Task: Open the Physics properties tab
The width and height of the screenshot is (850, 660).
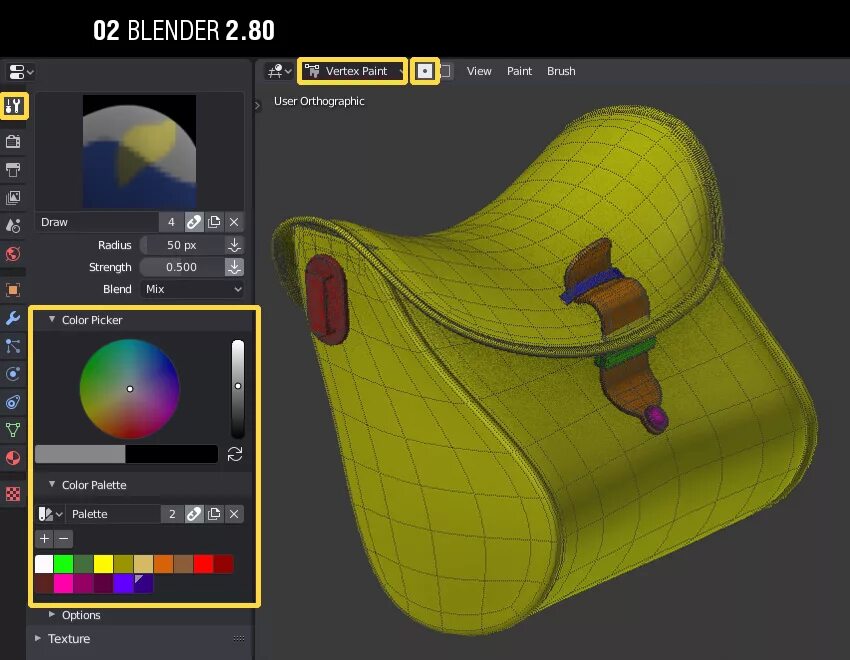Action: [x=13, y=374]
